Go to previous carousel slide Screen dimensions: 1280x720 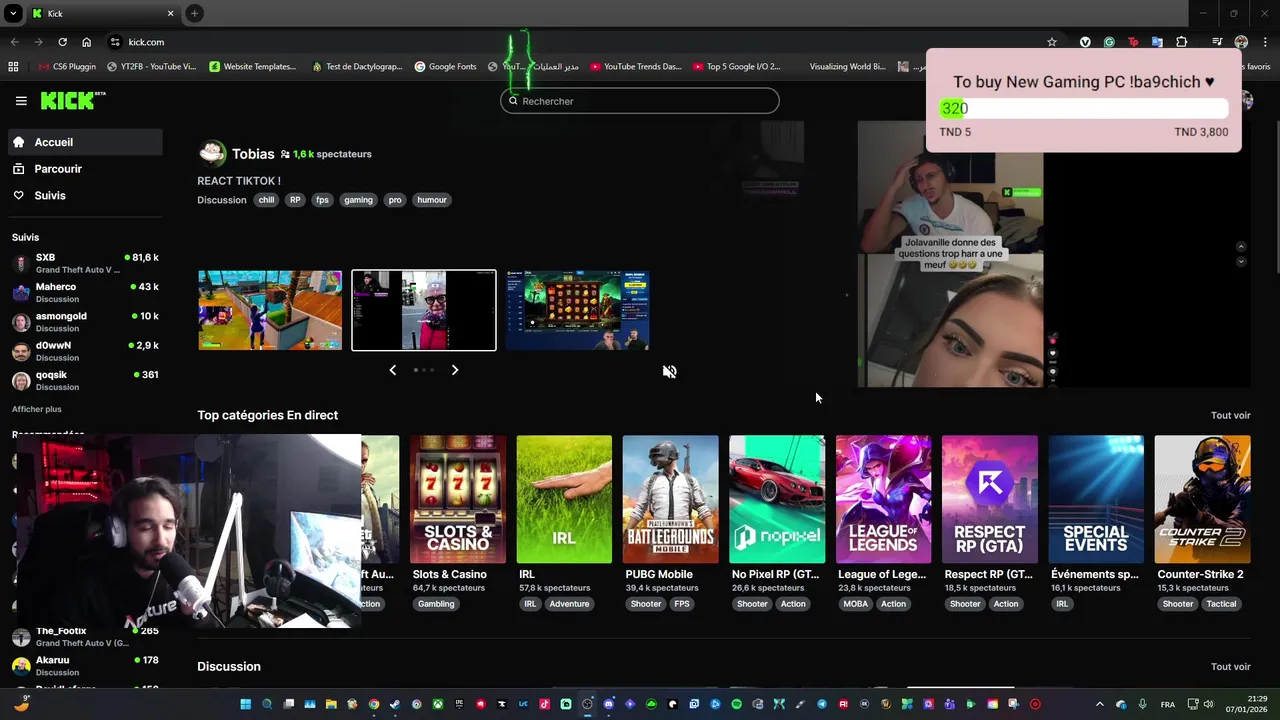pos(392,370)
